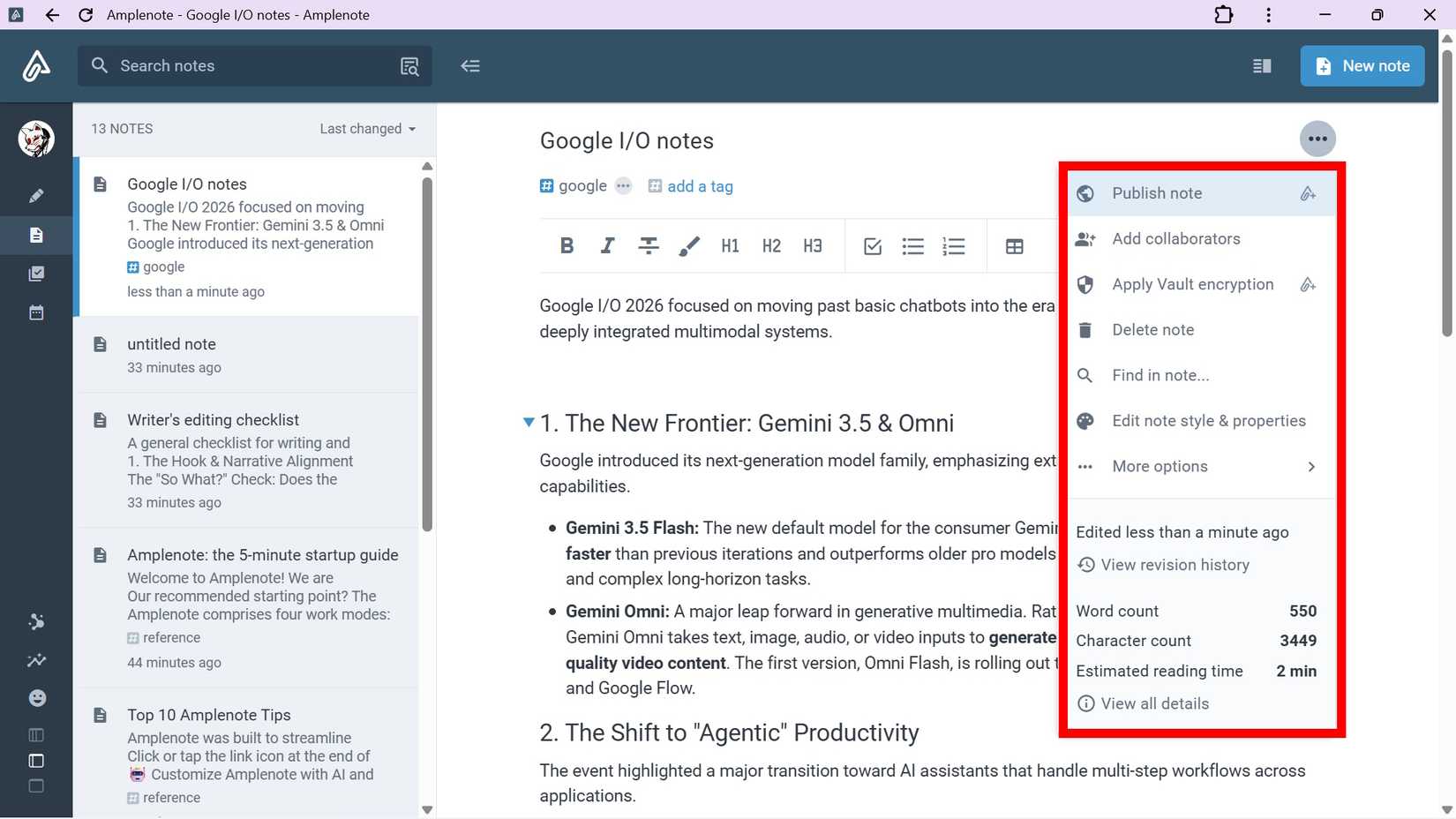Toggle the peek viewer panel icon

[1262, 66]
